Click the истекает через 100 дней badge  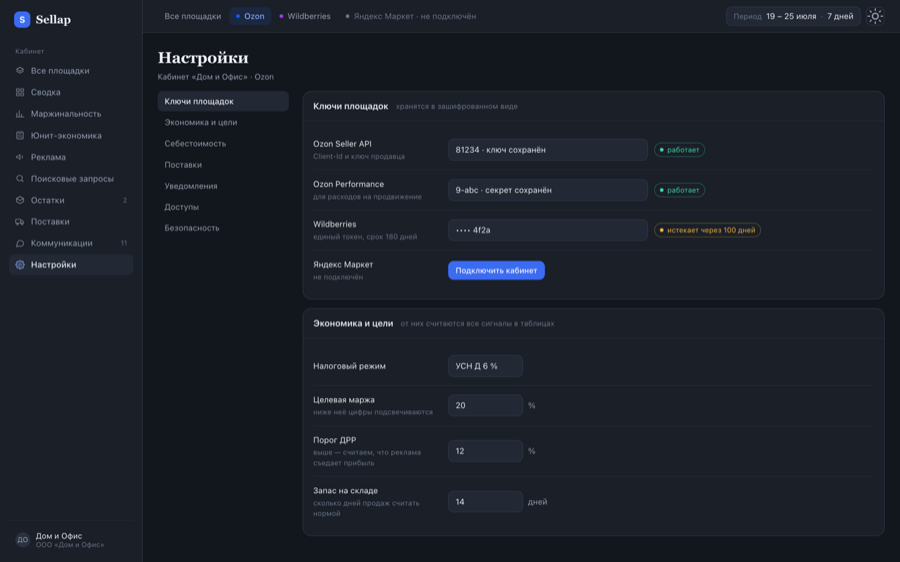click(707, 230)
